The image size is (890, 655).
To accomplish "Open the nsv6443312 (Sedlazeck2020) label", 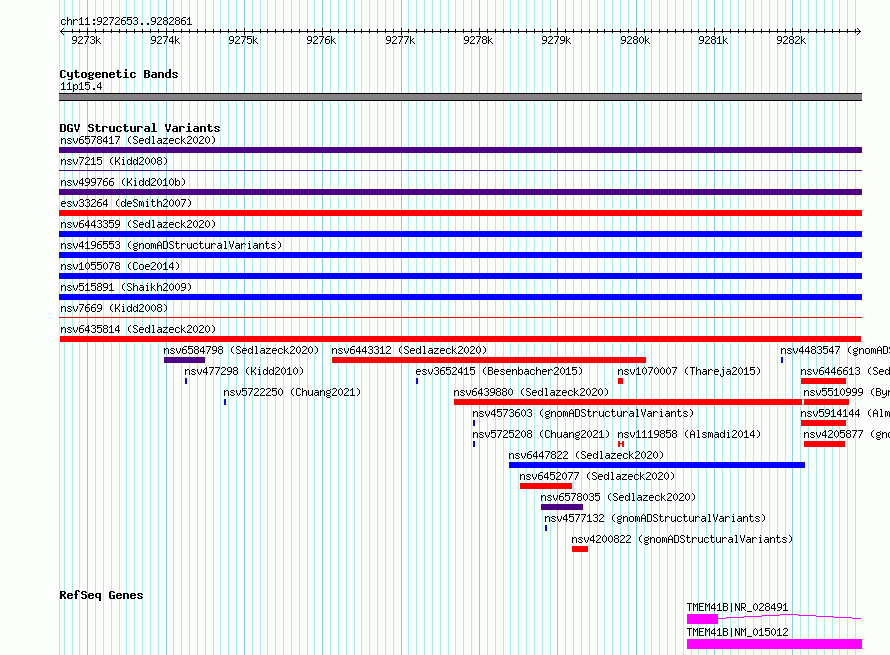I will click(409, 350).
